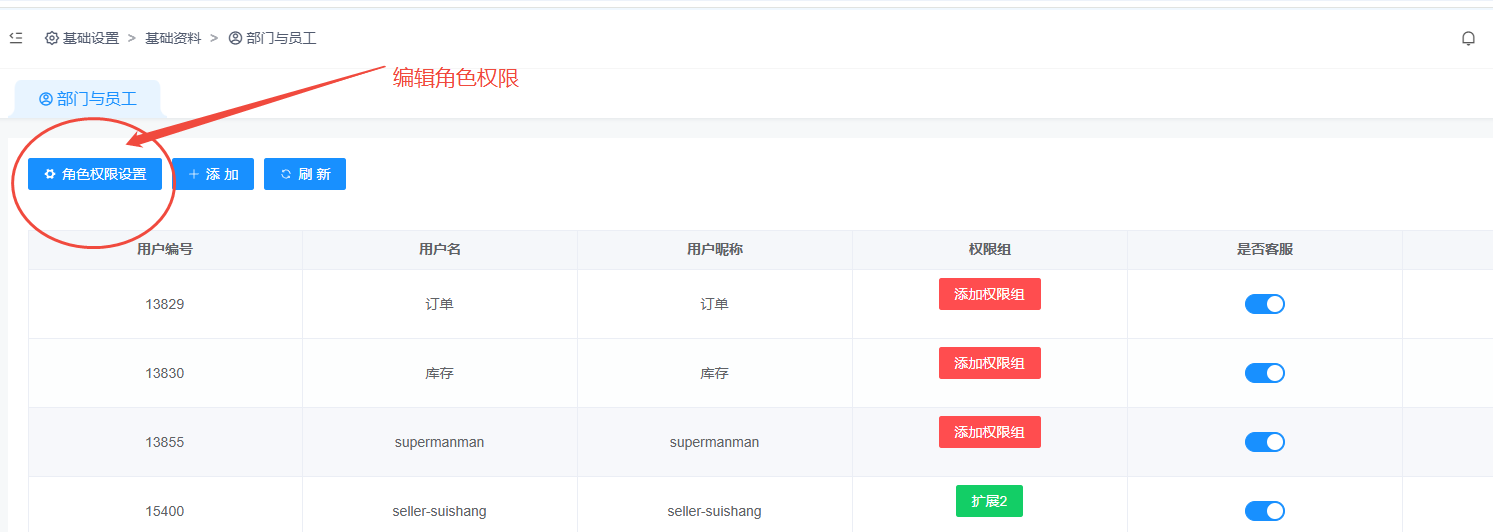This screenshot has height=532, width=1493.
Task: Click the 添加 add button
Action: 213,174
